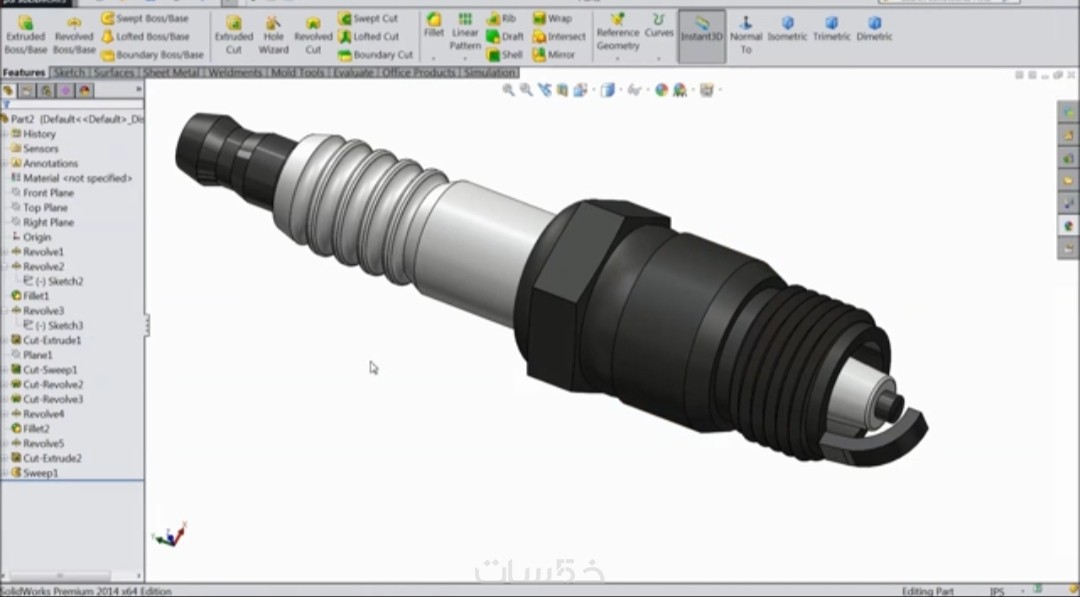Open the Fillet dropdown arrow
The width and height of the screenshot is (1080, 597).
pos(433,59)
